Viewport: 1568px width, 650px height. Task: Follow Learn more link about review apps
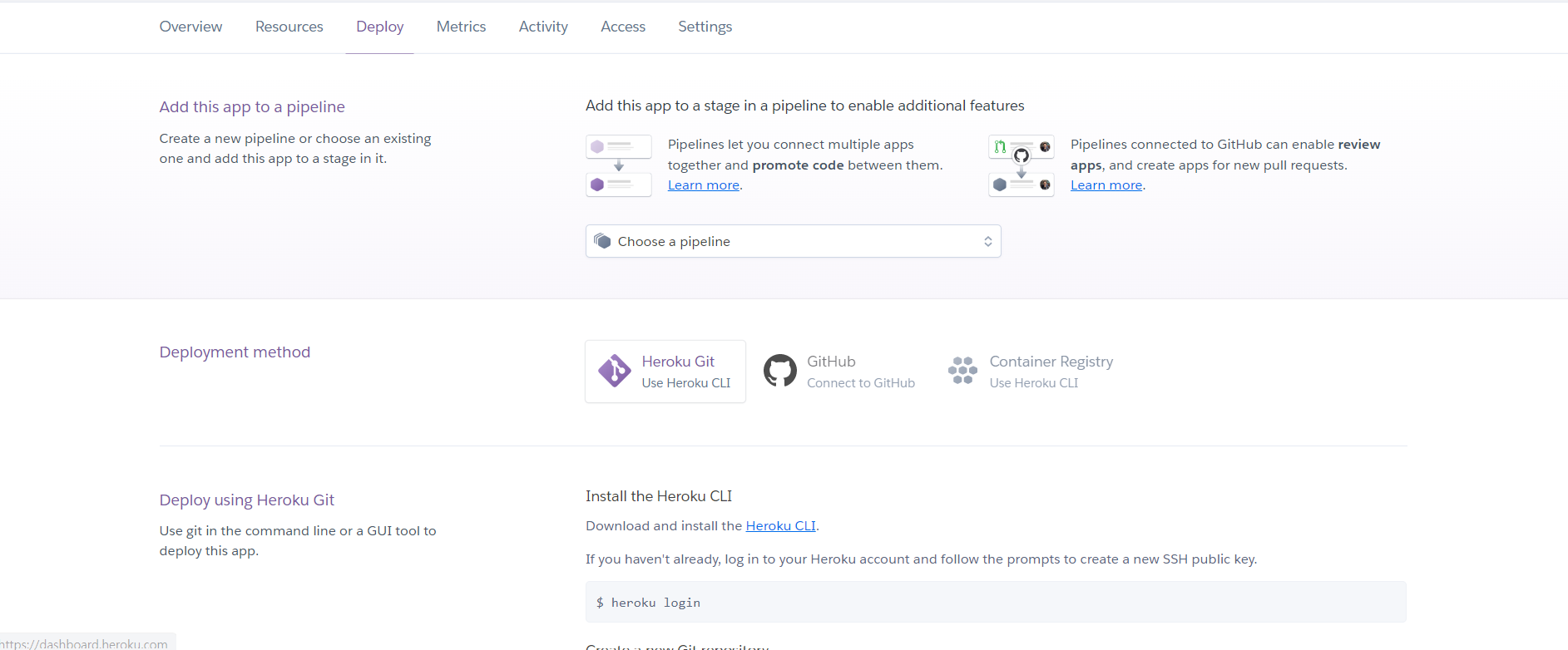click(x=1106, y=185)
